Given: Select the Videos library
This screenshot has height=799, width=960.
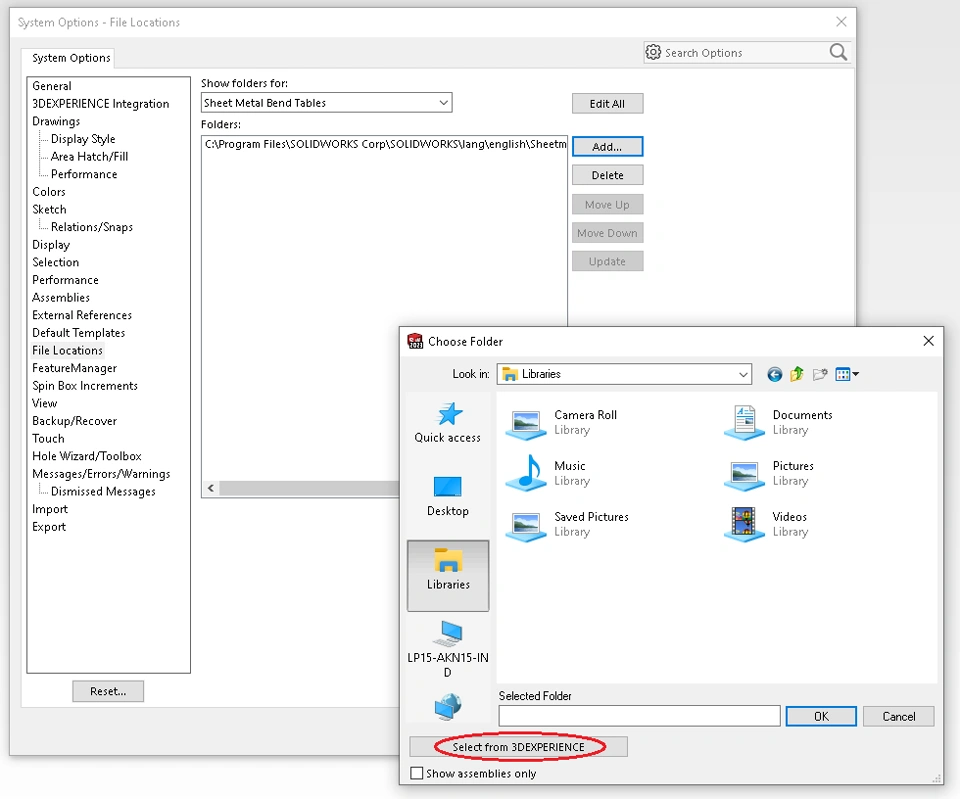Looking at the screenshot, I should [766, 524].
